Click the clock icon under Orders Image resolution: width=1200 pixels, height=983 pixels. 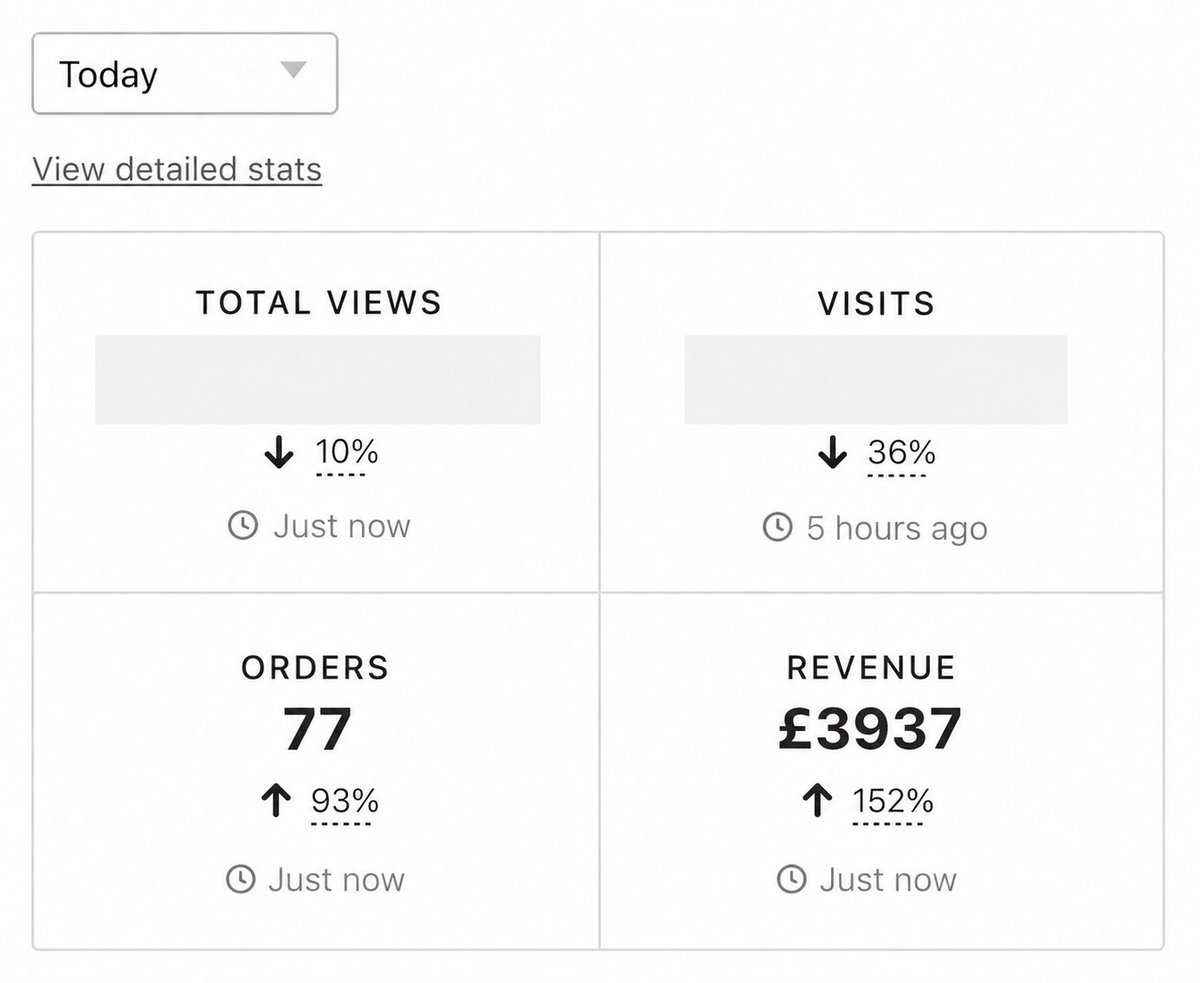click(240, 879)
